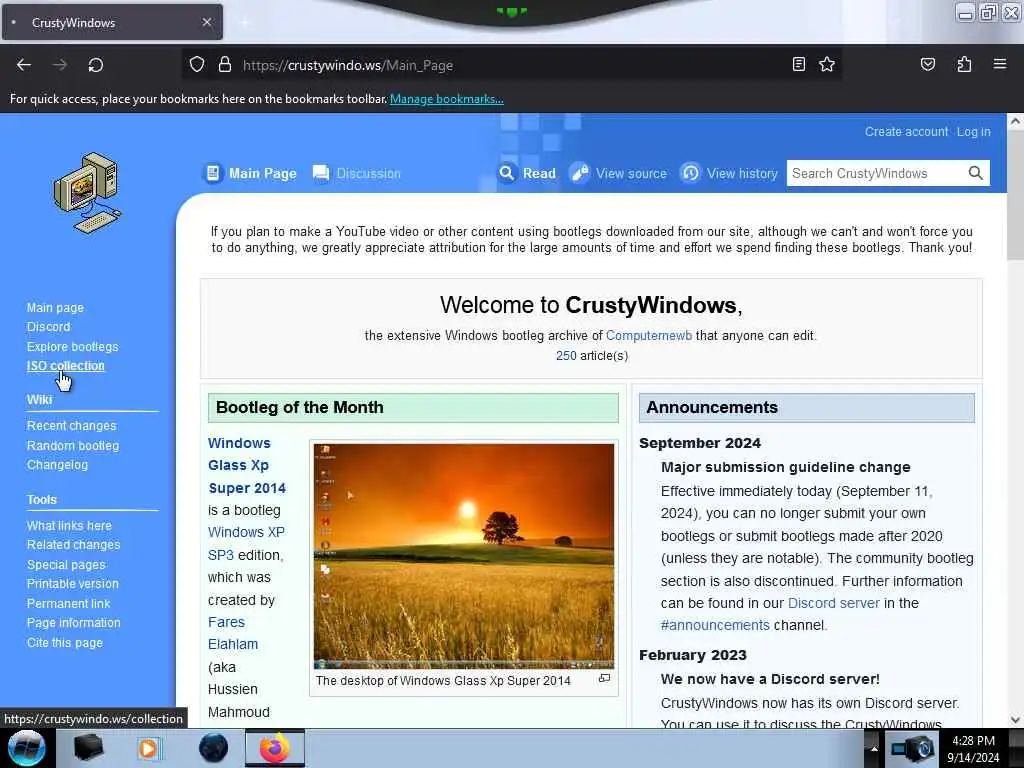Viewport: 1024px width, 768px height.
Task: Launch the media player taskbar icon
Action: (x=149, y=748)
